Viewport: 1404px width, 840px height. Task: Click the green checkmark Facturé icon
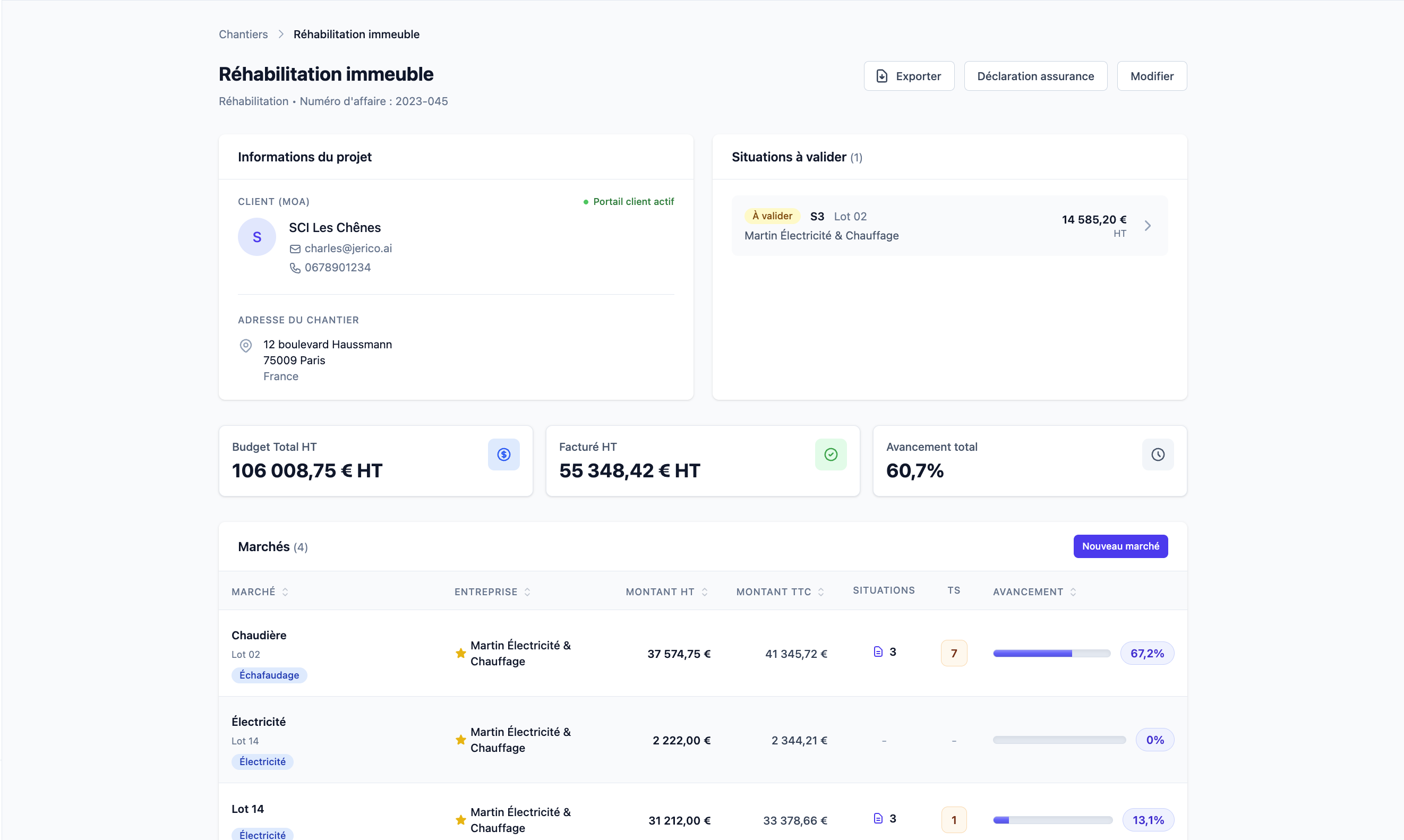[x=831, y=455]
